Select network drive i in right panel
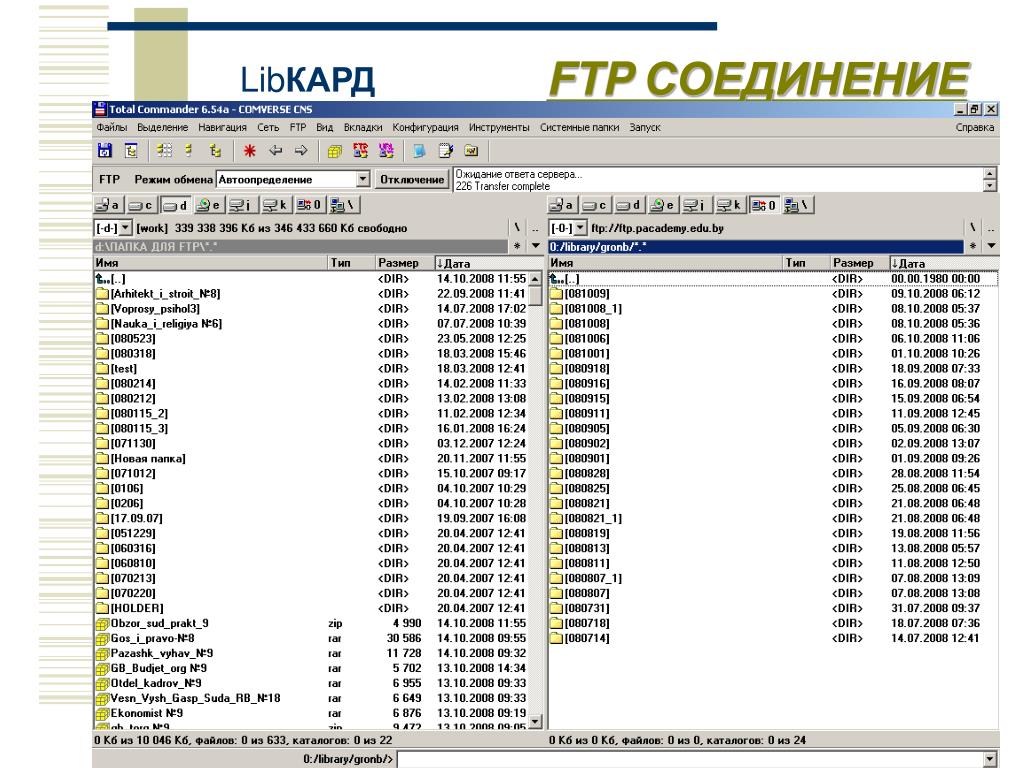 (x=695, y=205)
